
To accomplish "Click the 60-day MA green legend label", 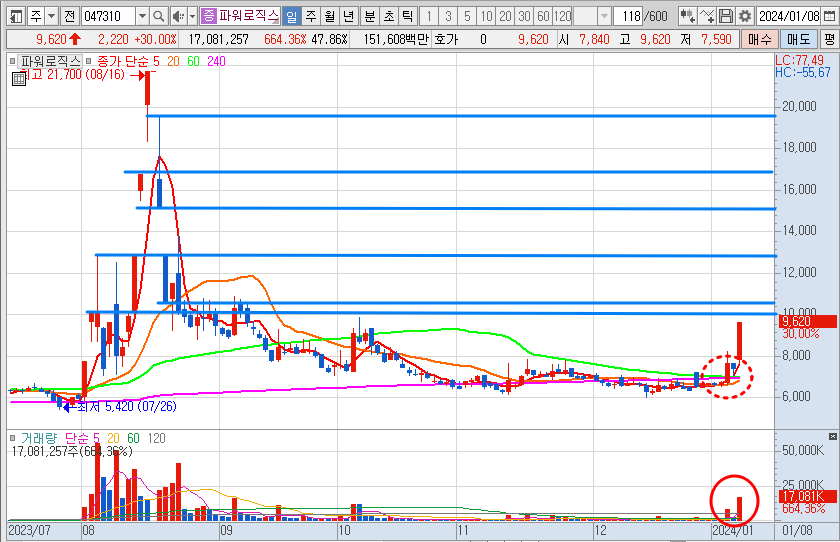I will (193, 62).
